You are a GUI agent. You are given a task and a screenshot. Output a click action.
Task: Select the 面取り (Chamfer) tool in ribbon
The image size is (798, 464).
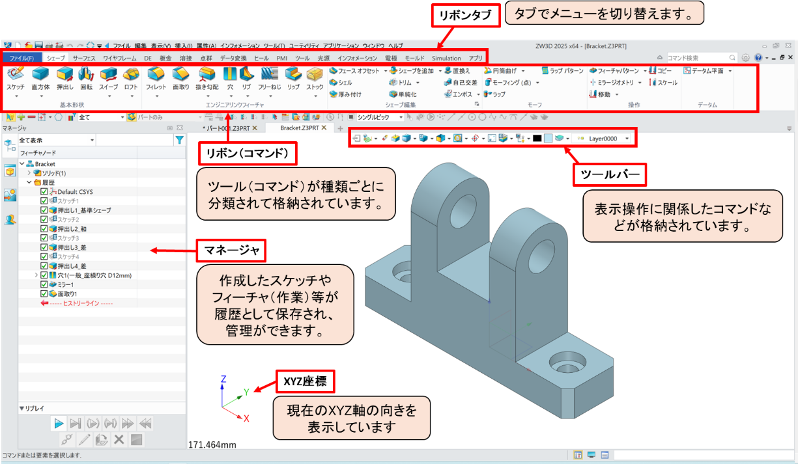coord(181,78)
